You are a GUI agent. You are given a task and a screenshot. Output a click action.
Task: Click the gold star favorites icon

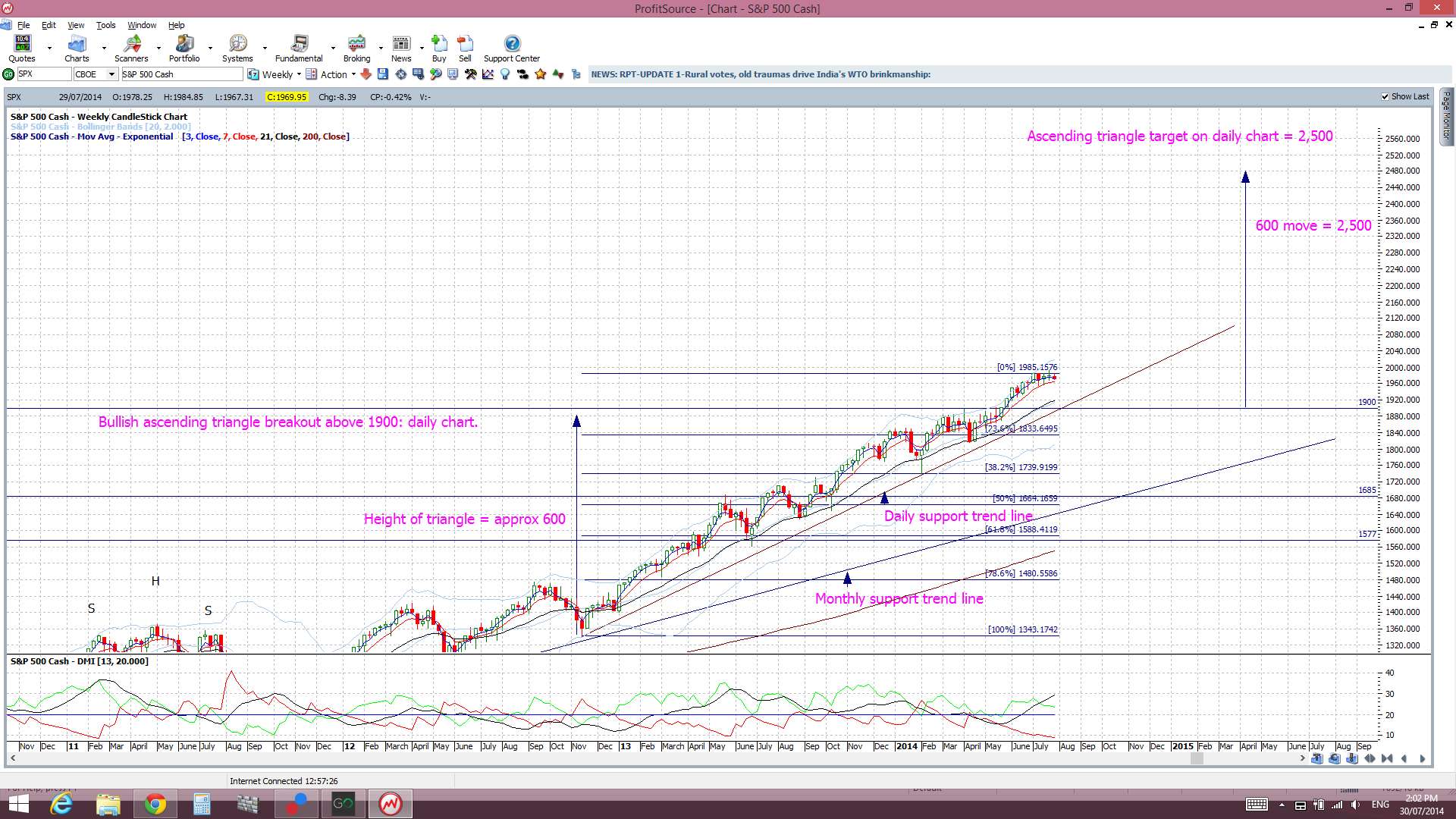click(x=540, y=74)
